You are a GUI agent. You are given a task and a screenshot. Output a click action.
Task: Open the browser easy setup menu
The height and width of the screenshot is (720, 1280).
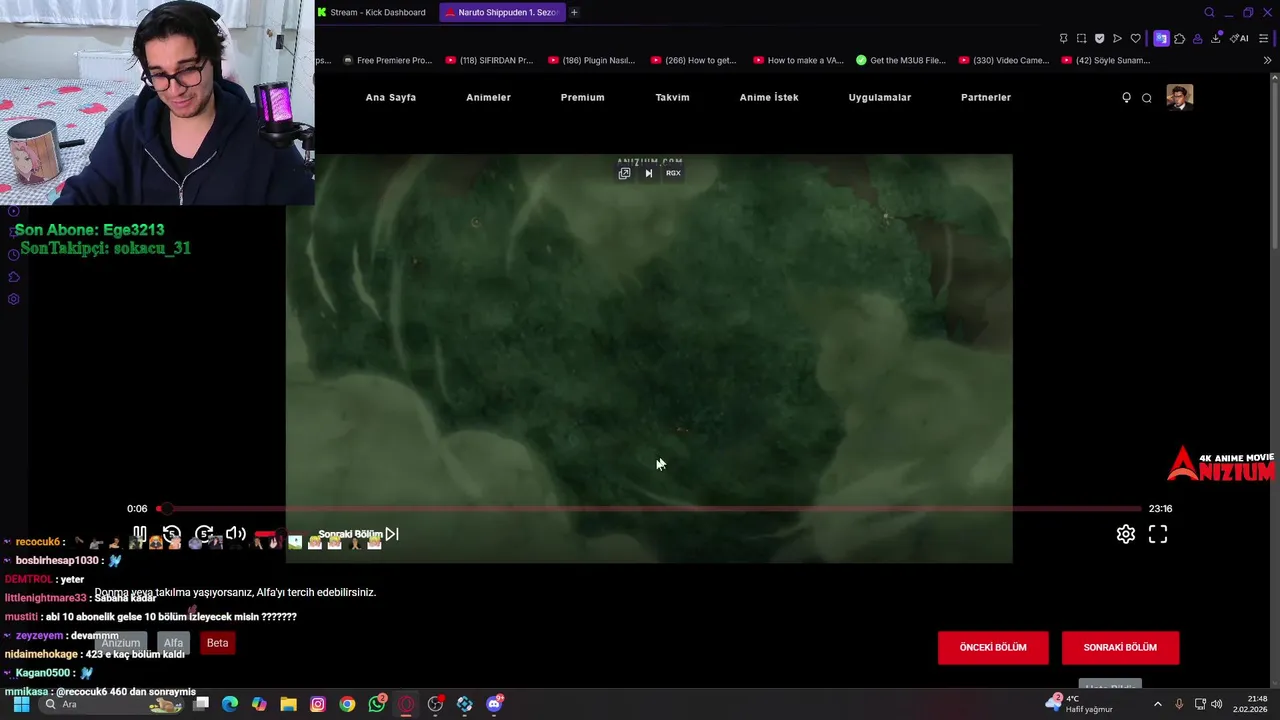tap(1263, 38)
